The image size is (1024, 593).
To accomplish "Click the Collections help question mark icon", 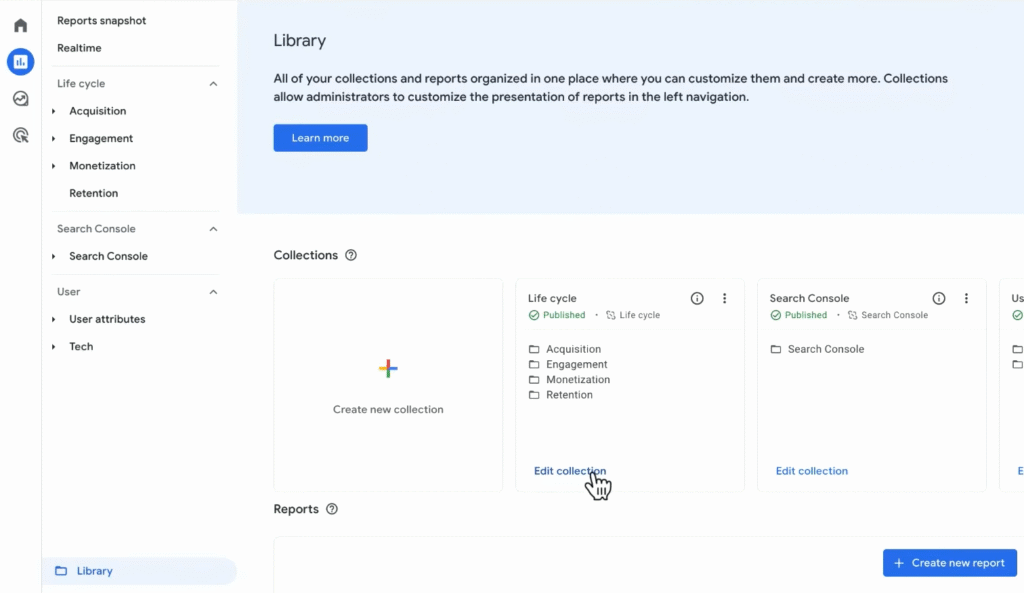I will (x=351, y=255).
